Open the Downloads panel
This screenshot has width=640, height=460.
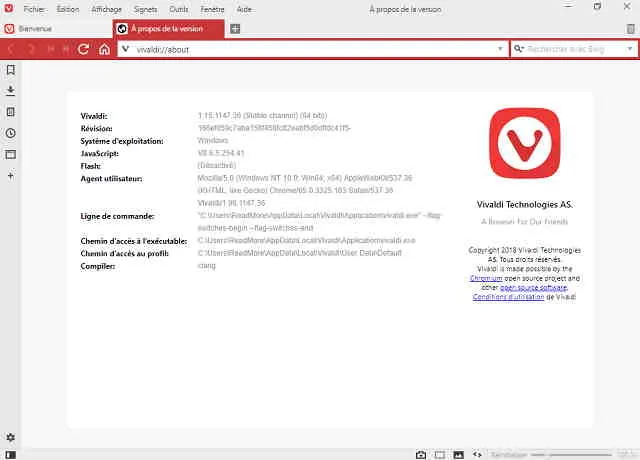click(x=11, y=91)
